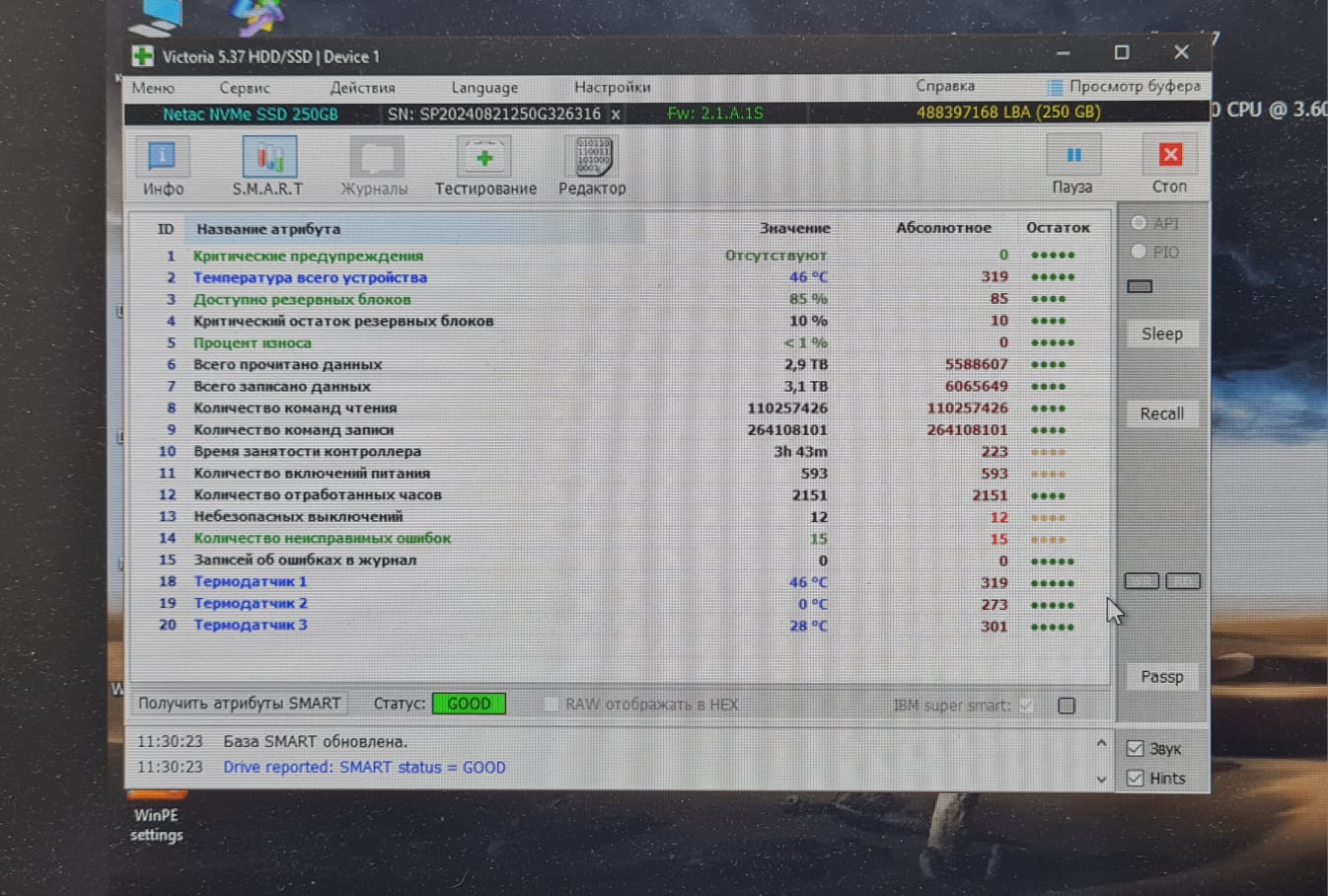Open the Service (Сервис) menu

245,88
